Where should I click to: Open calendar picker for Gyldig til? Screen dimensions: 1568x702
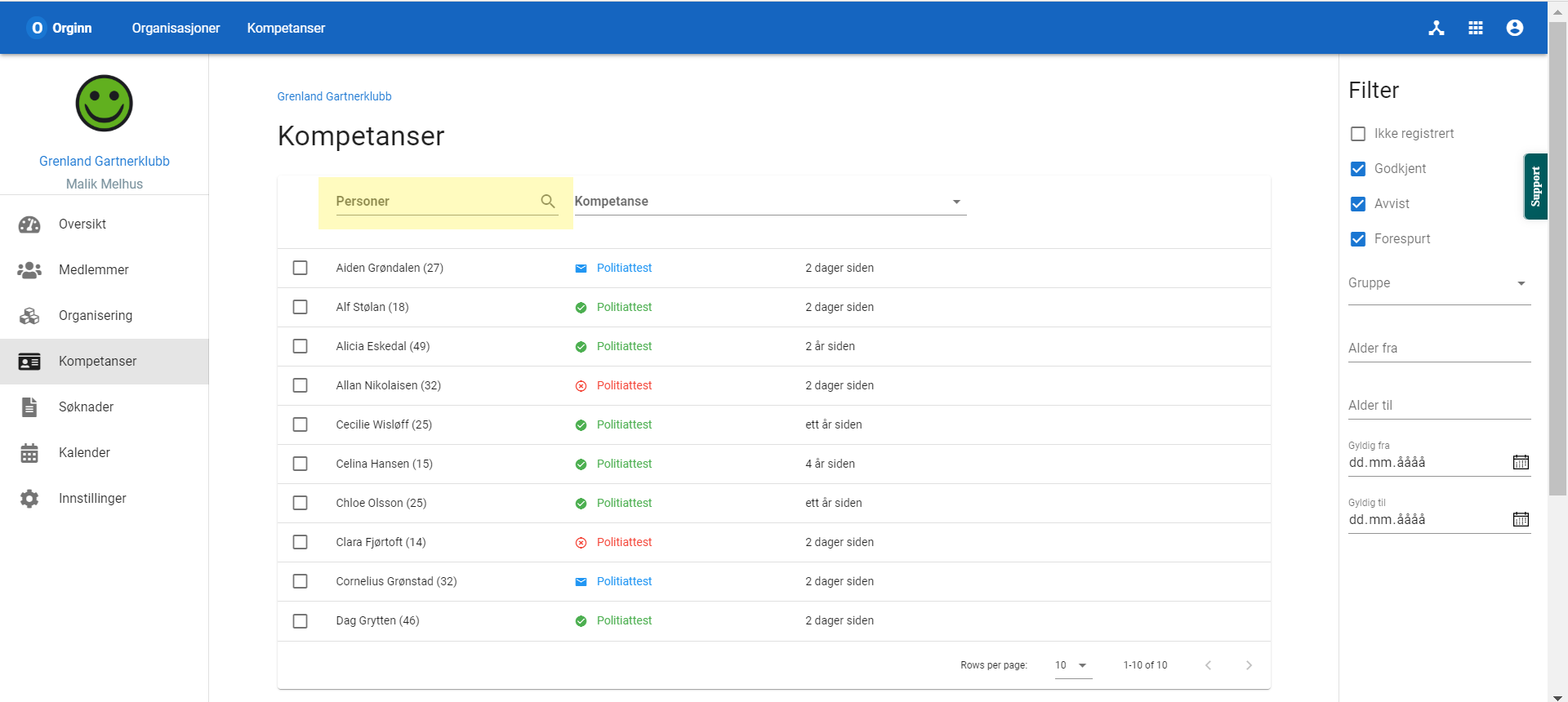click(x=1521, y=519)
